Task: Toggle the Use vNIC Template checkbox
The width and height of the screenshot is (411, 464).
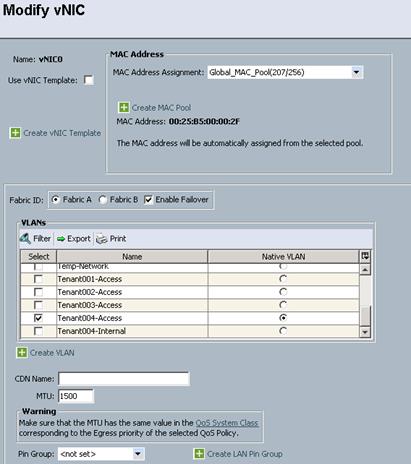Action: click(x=89, y=80)
